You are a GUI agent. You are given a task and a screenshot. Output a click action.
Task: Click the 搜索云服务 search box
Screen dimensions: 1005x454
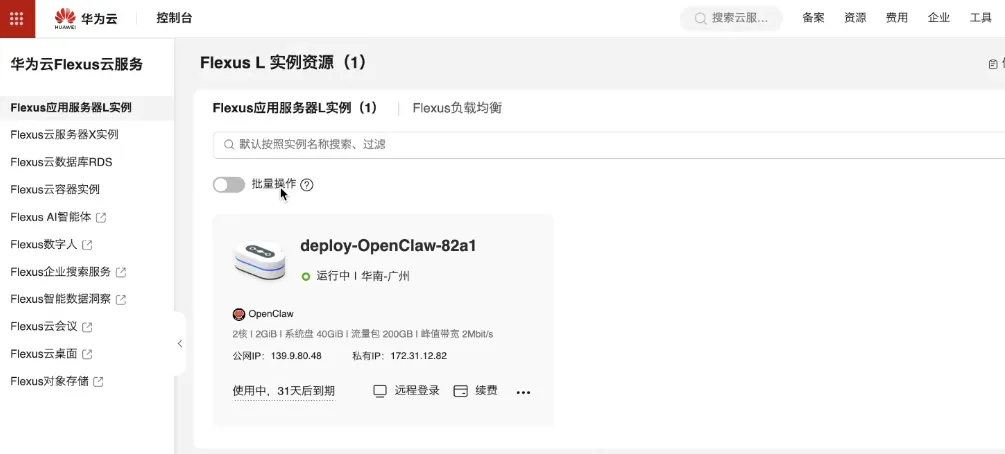click(731, 19)
